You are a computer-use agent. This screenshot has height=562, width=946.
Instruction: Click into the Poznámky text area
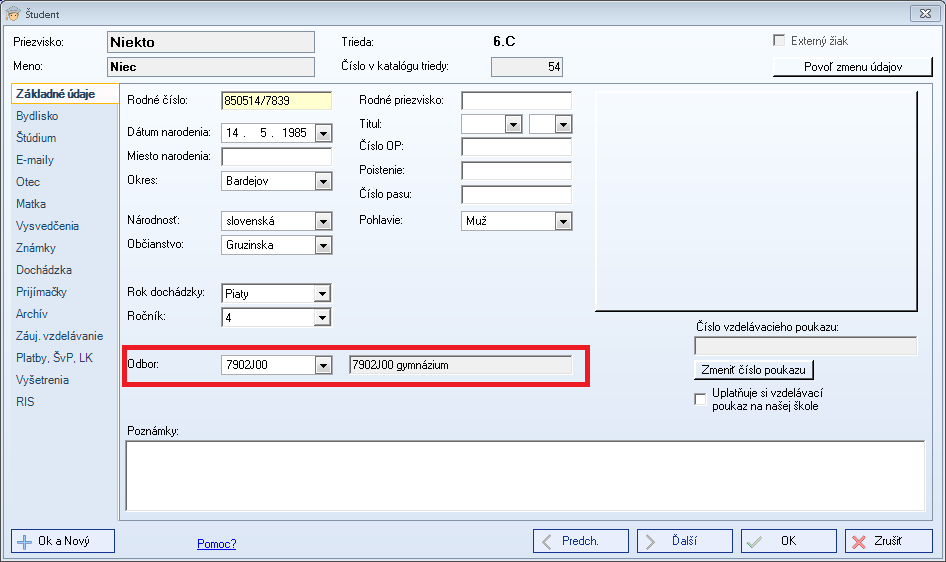click(524, 475)
